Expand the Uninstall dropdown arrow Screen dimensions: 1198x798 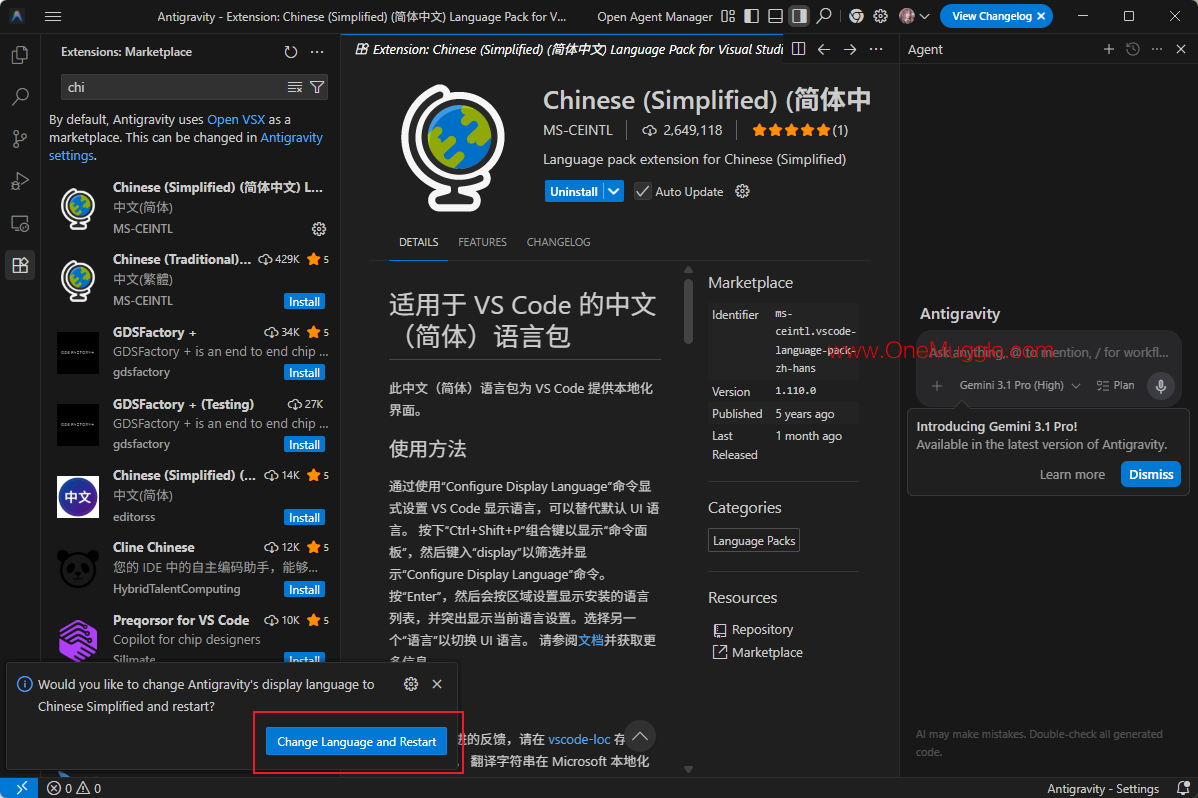pos(614,191)
